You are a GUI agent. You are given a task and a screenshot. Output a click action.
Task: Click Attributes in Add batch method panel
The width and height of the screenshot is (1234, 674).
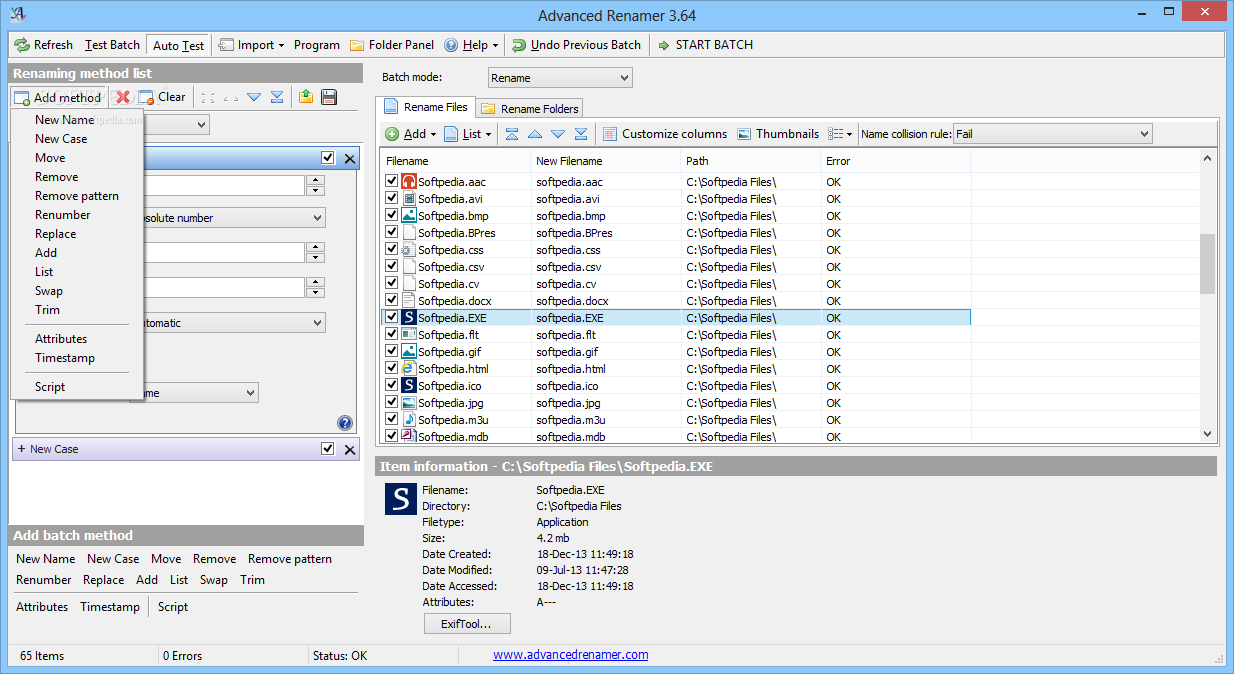tap(42, 607)
